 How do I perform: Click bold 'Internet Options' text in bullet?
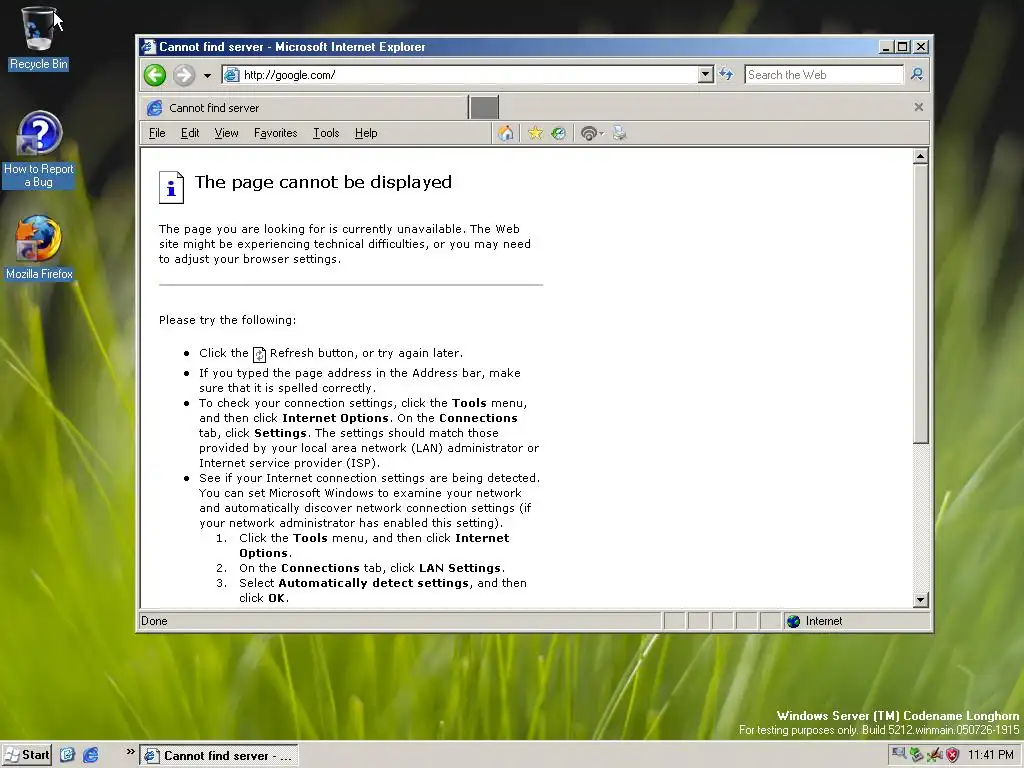click(x=336, y=418)
